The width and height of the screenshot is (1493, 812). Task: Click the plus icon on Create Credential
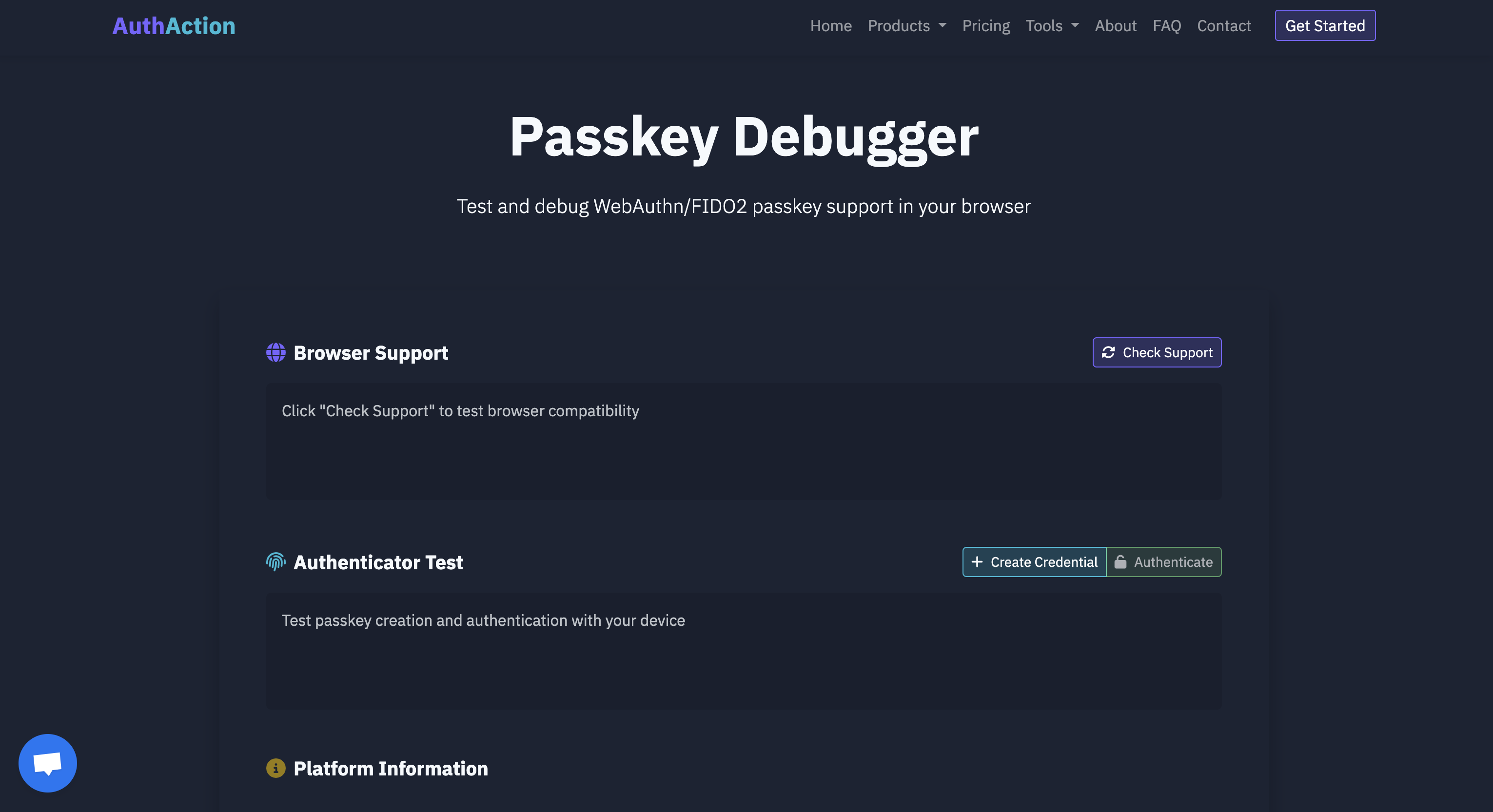(978, 562)
